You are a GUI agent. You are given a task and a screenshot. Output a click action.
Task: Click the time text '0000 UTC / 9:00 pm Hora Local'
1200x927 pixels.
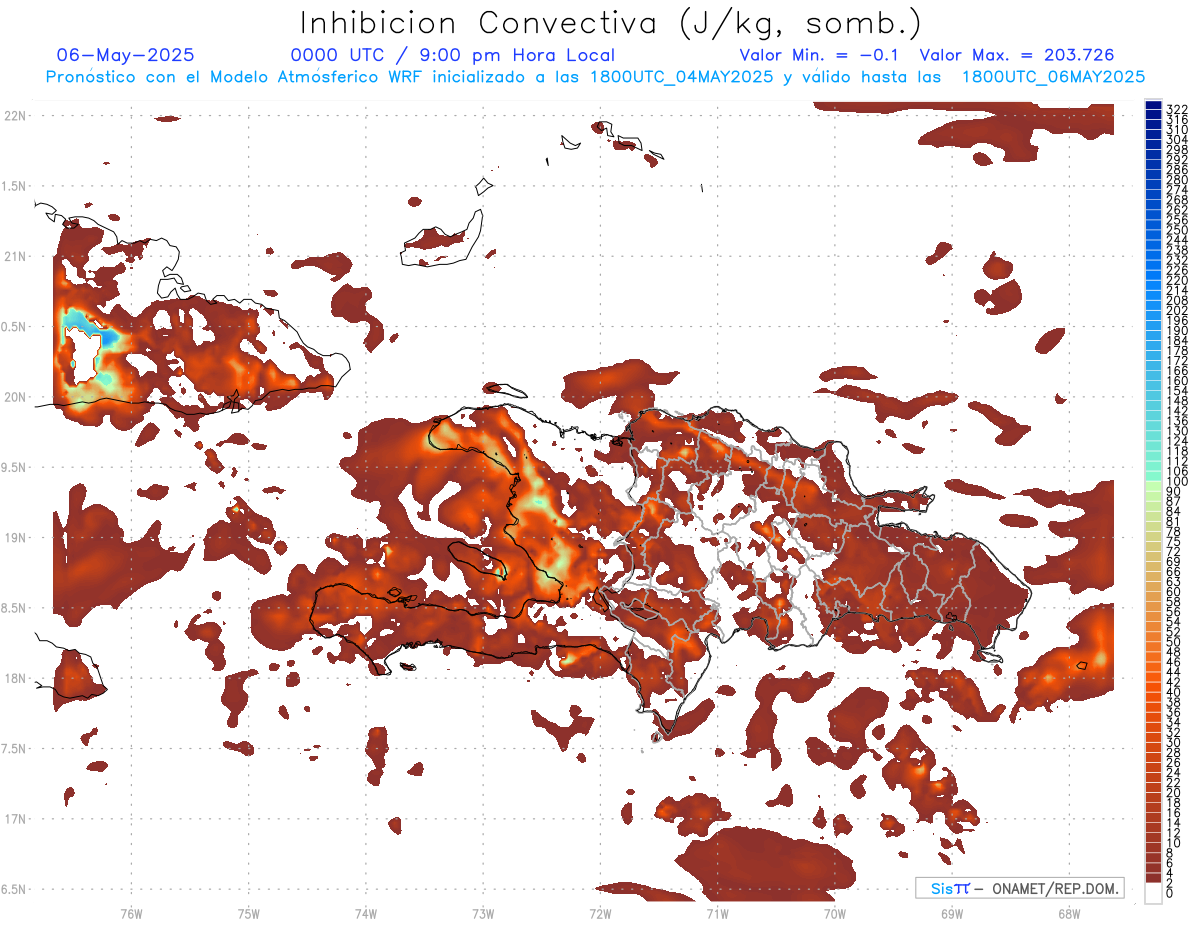click(453, 55)
